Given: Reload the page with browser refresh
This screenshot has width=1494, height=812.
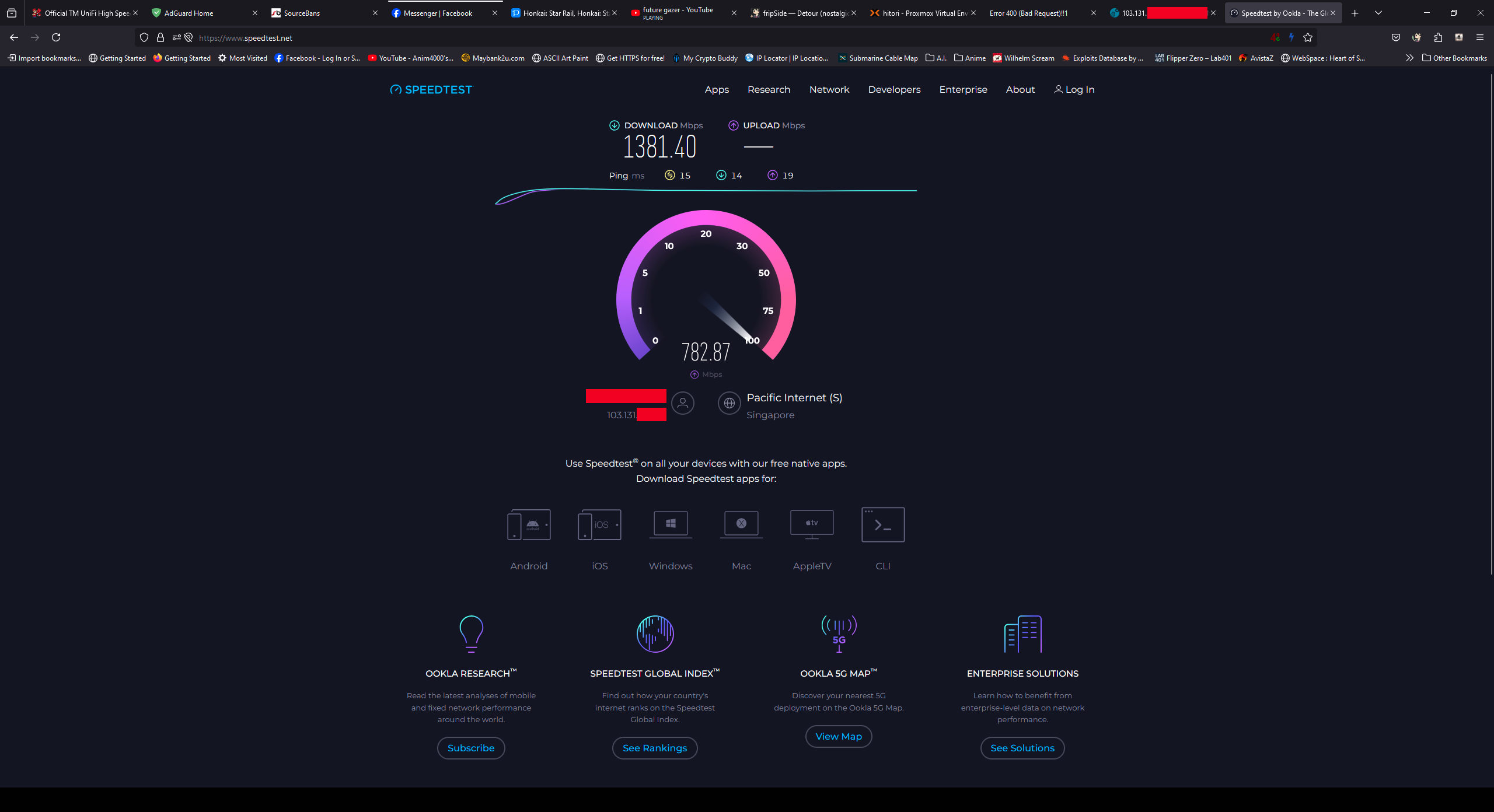Looking at the screenshot, I should [x=56, y=37].
